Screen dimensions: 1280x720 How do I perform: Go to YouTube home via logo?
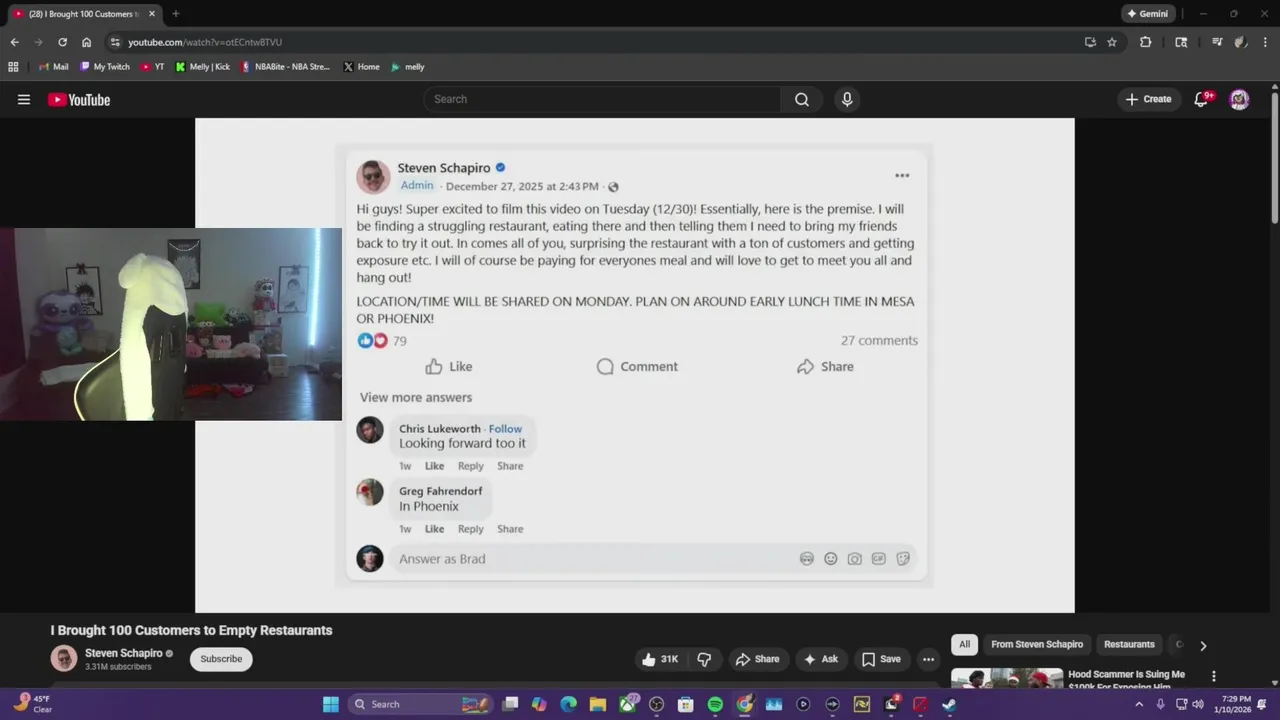tap(79, 99)
